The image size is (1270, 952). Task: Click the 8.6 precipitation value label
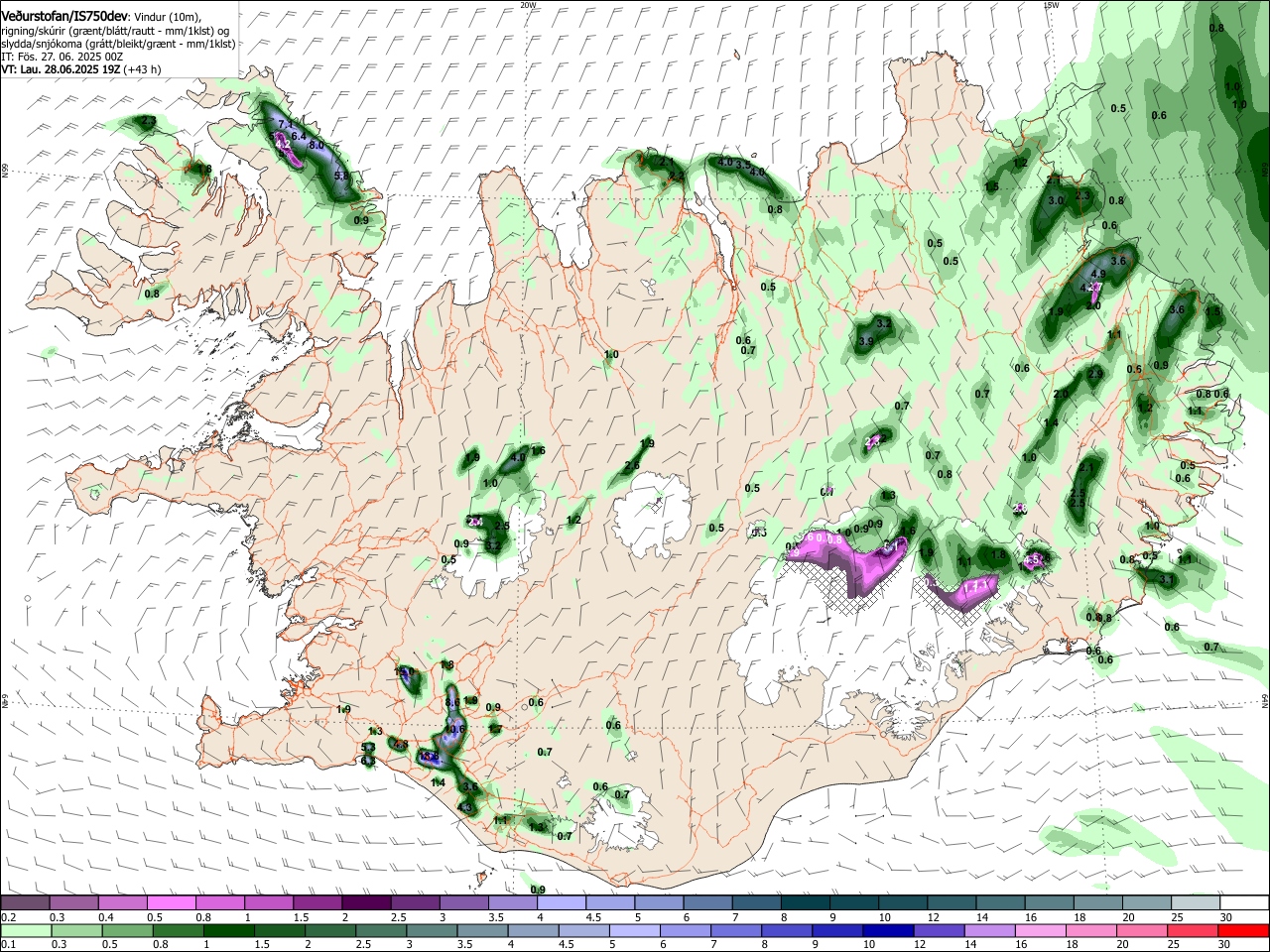tap(452, 702)
